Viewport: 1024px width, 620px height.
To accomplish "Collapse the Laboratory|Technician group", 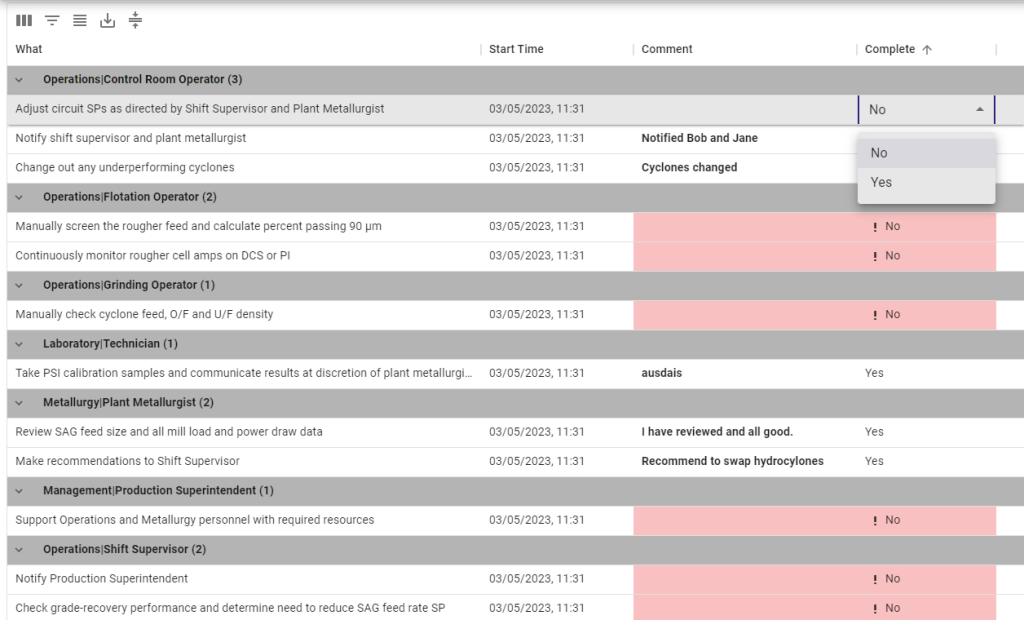I will (19, 344).
